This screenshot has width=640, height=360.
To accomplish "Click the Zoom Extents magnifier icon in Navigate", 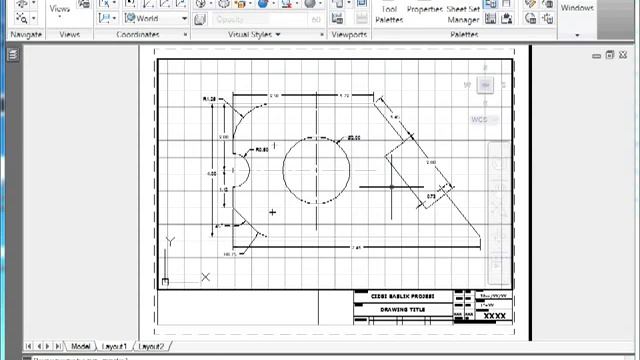I will click(21, 18).
